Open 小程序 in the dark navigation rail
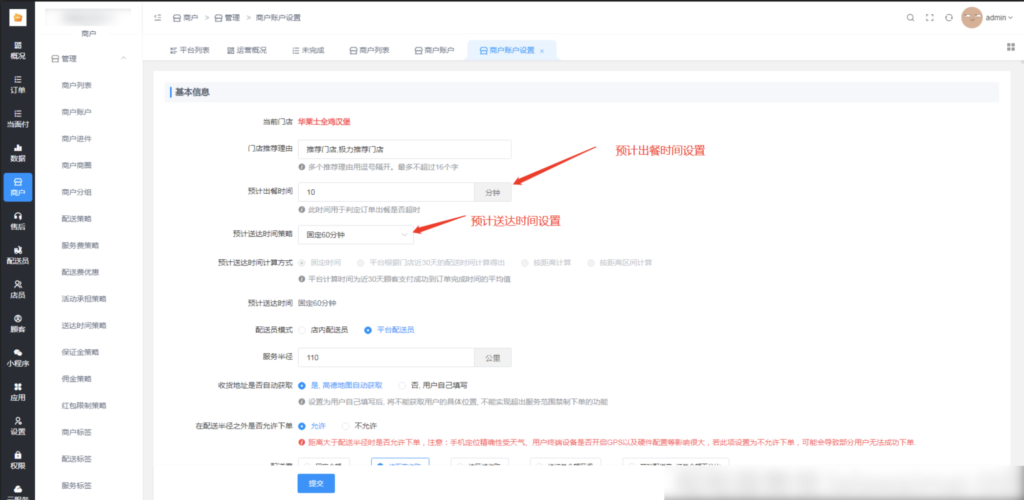The image size is (1024, 500). tap(18, 358)
